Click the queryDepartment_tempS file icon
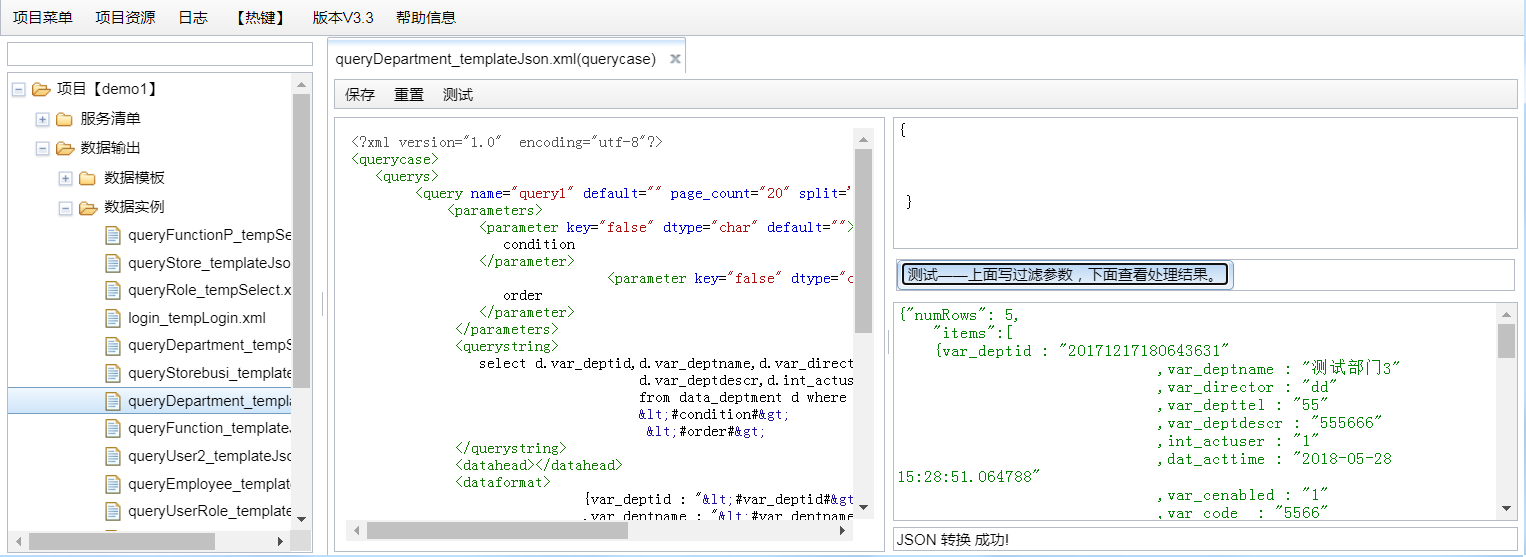The image size is (1526, 557). (113, 345)
